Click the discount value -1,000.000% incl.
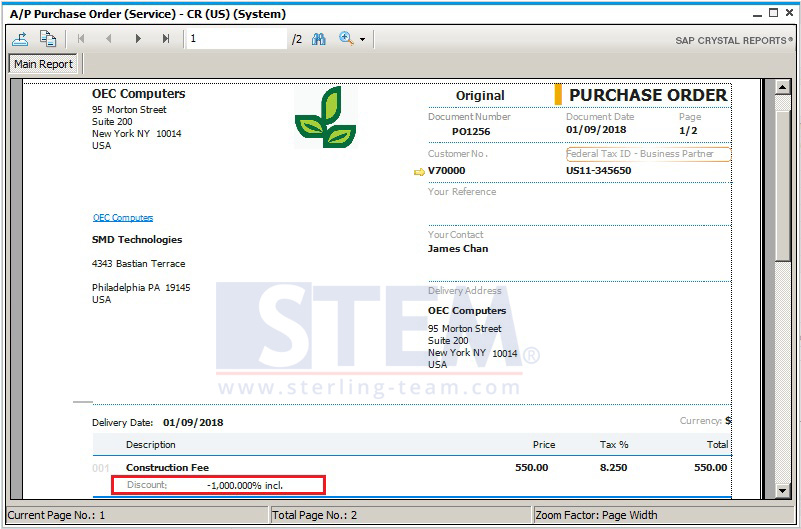801x529 pixels. coord(245,486)
